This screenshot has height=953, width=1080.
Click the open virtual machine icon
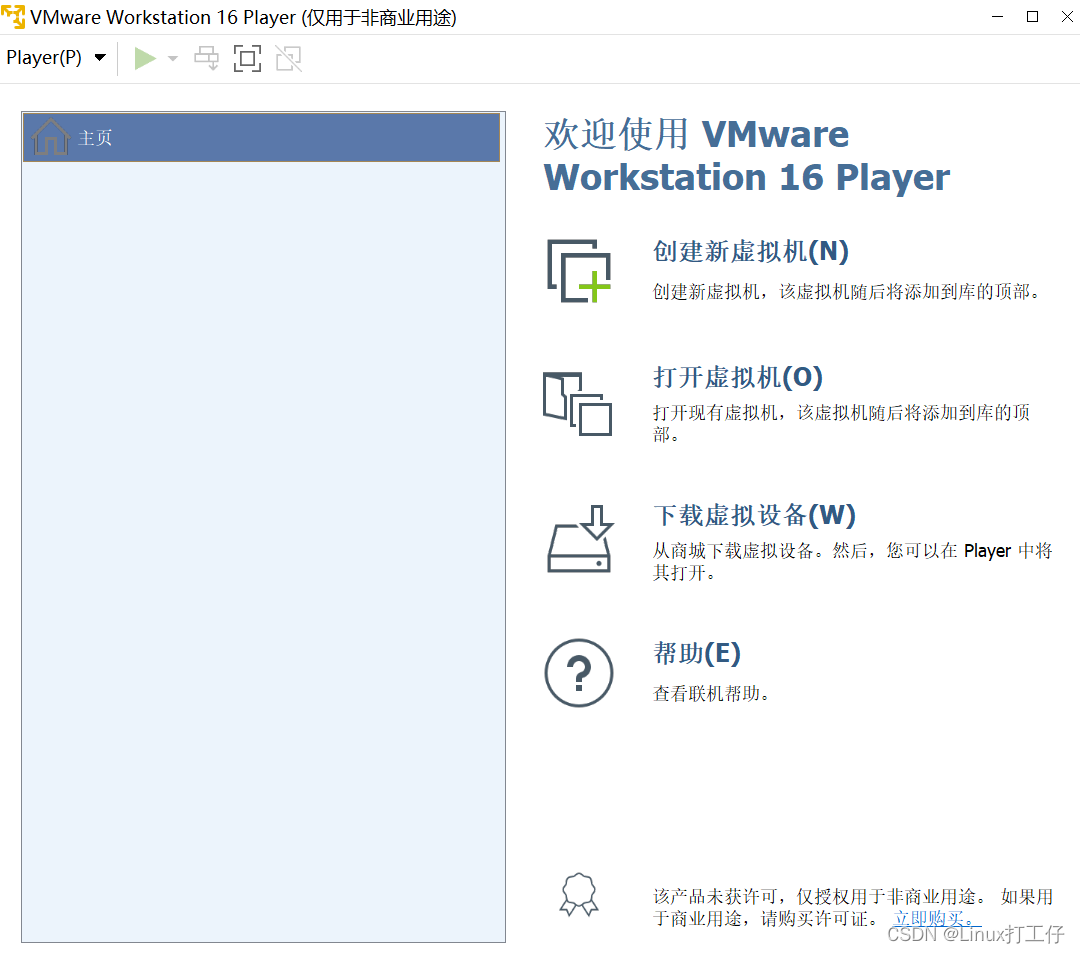(578, 403)
